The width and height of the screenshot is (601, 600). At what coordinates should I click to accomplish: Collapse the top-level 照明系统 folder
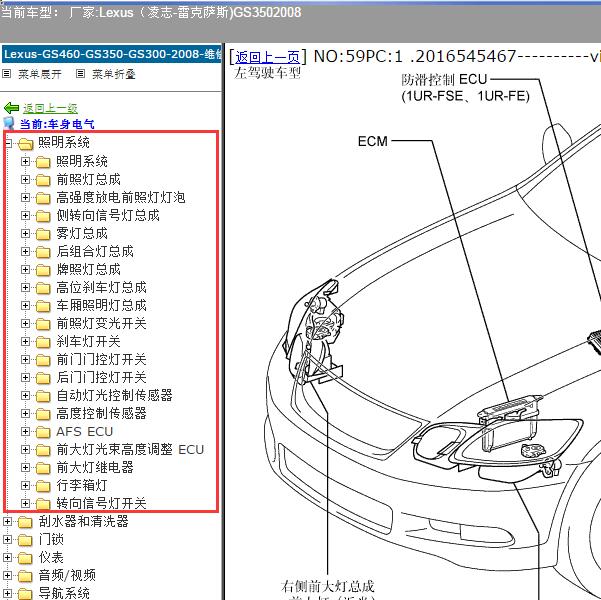8,143
